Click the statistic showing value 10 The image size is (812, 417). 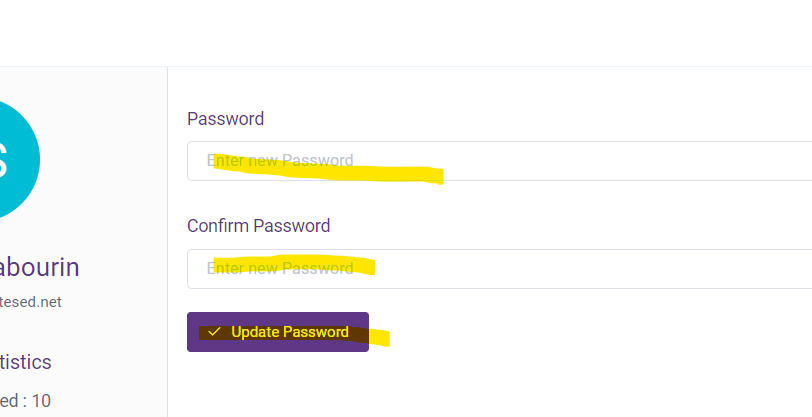click(25, 401)
